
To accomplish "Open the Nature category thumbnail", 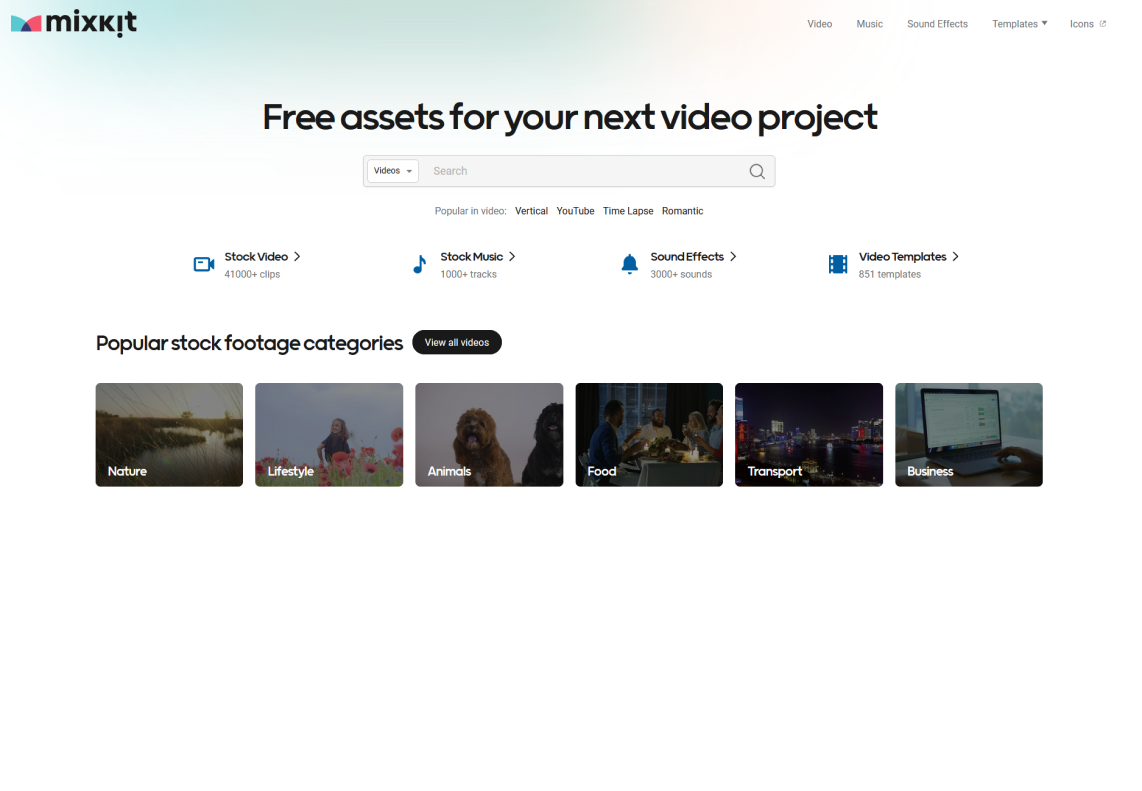I will point(169,435).
